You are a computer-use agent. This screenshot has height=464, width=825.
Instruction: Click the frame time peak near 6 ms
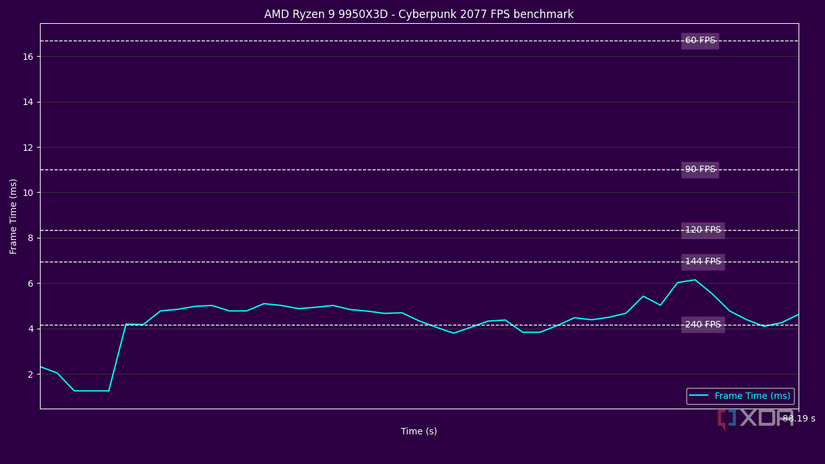pos(695,280)
